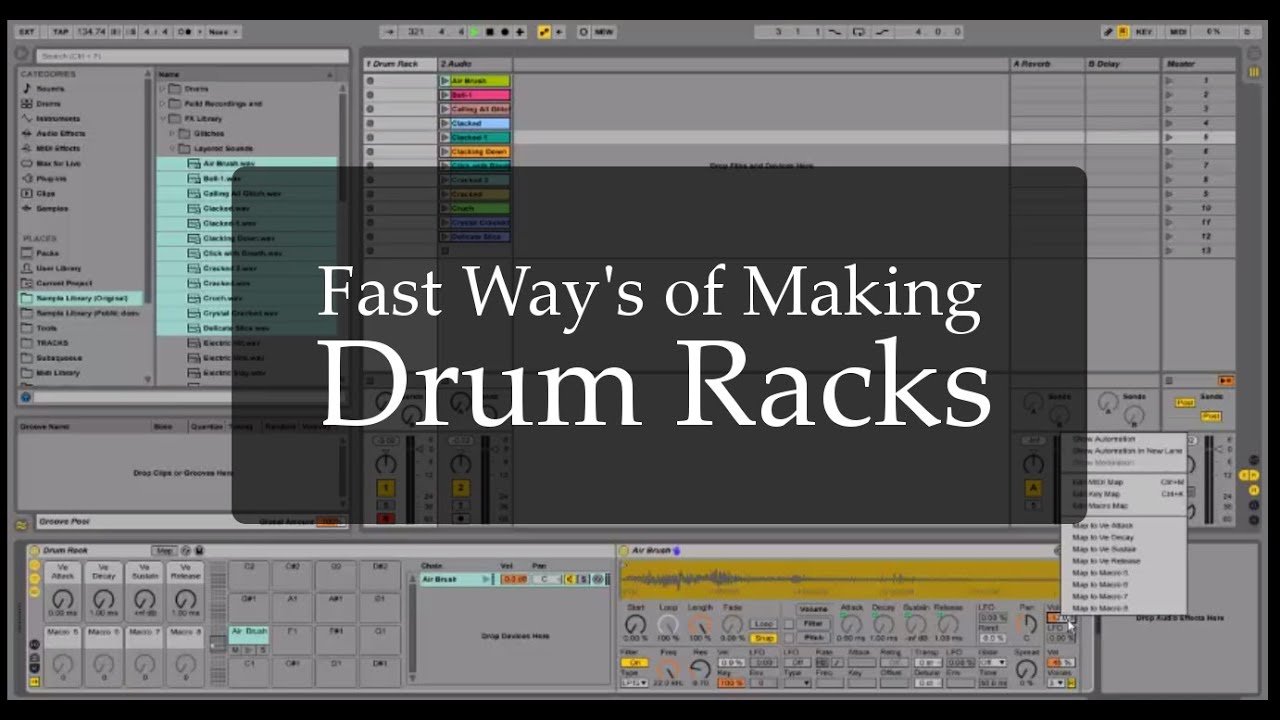The width and height of the screenshot is (1280, 720).
Task: Select the C2 pad in the Drum Rack
Action: pos(249,577)
